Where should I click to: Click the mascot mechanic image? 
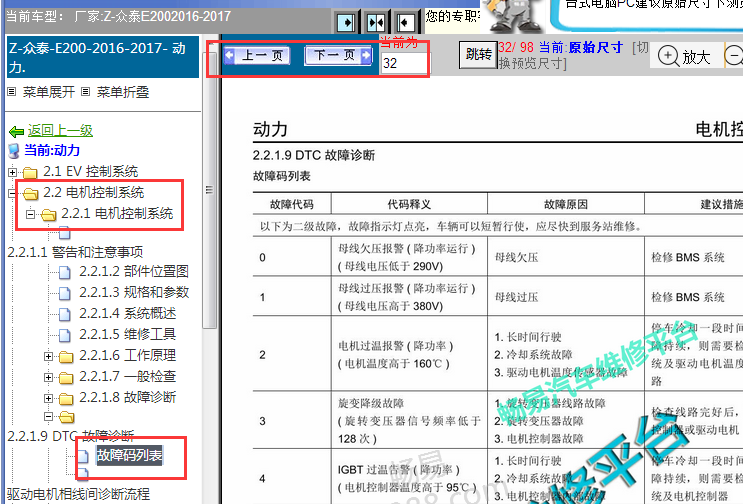click(x=516, y=16)
